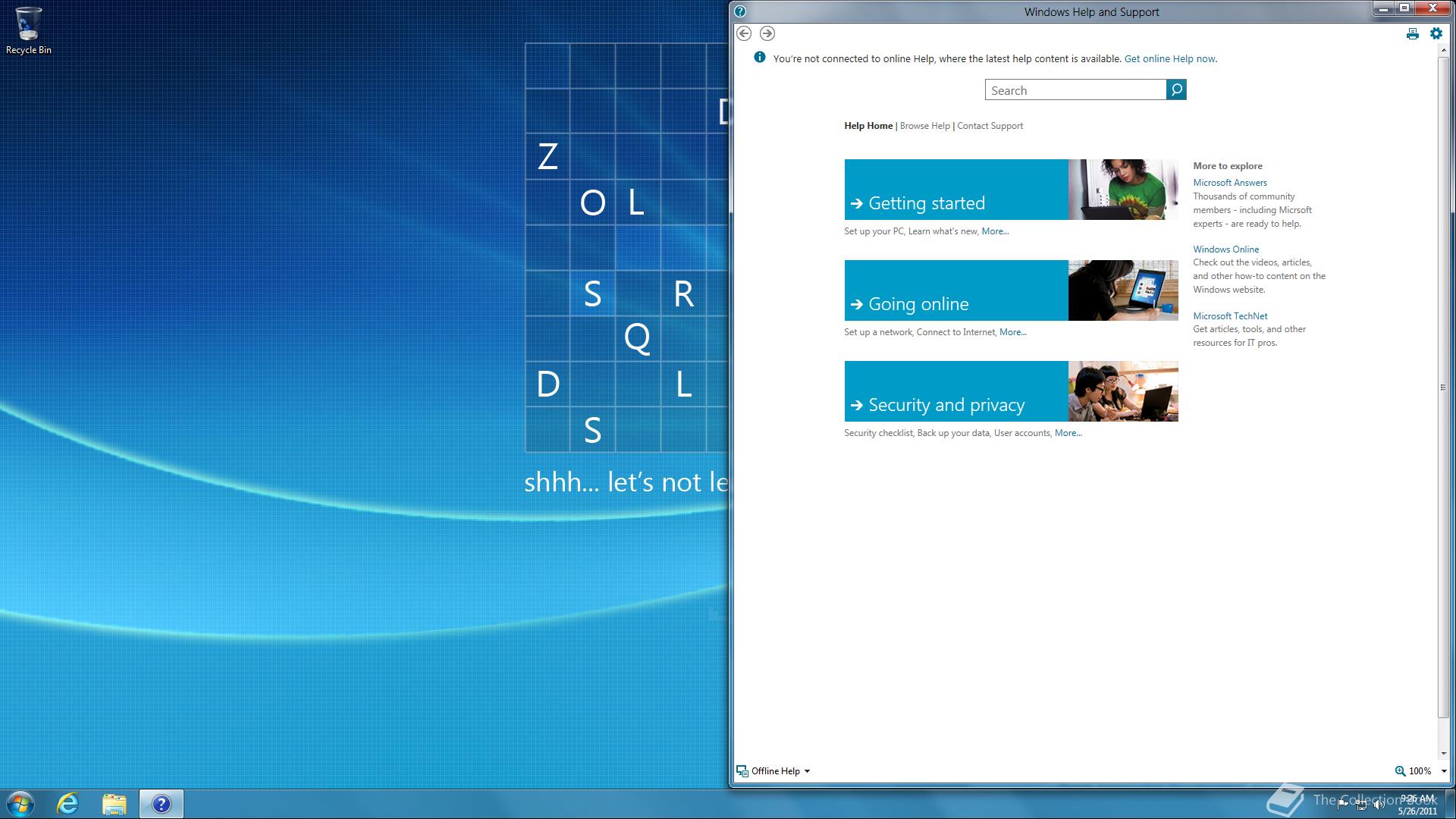Click 'User accounts' text
Image resolution: width=1456 pixels, height=819 pixels.
coord(1022,433)
